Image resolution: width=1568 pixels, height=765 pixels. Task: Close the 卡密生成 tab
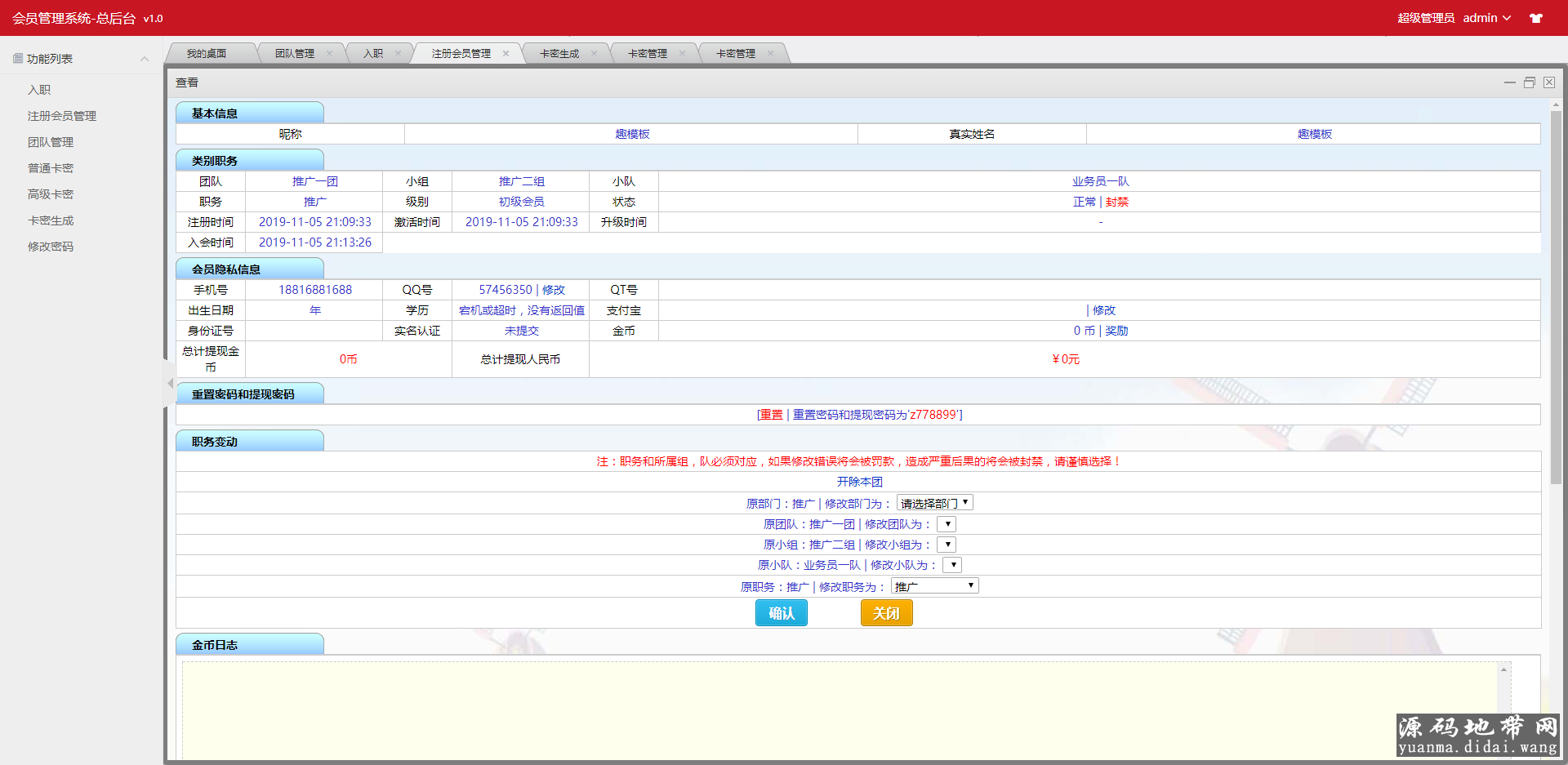[x=594, y=54]
